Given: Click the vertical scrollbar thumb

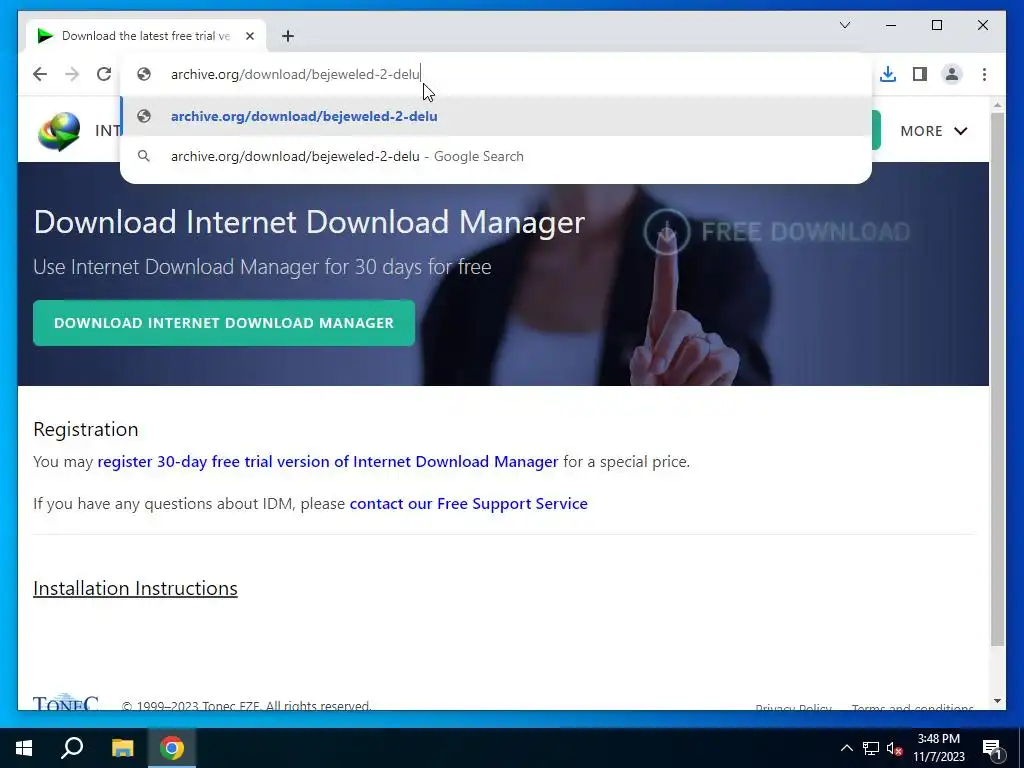Looking at the screenshot, I should (x=997, y=379).
